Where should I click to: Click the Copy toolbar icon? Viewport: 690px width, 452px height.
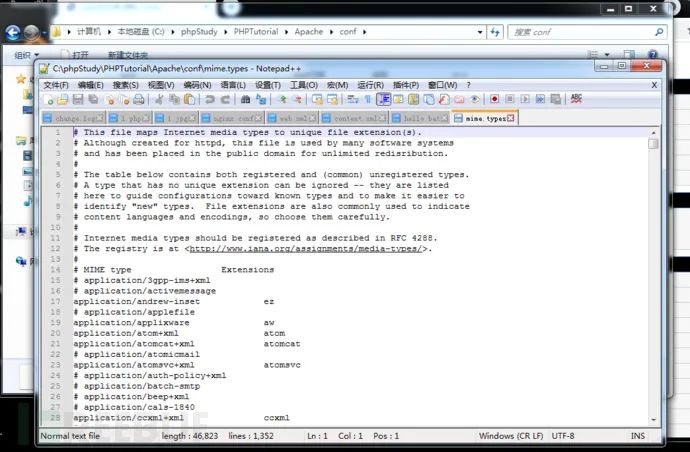(x=174, y=99)
